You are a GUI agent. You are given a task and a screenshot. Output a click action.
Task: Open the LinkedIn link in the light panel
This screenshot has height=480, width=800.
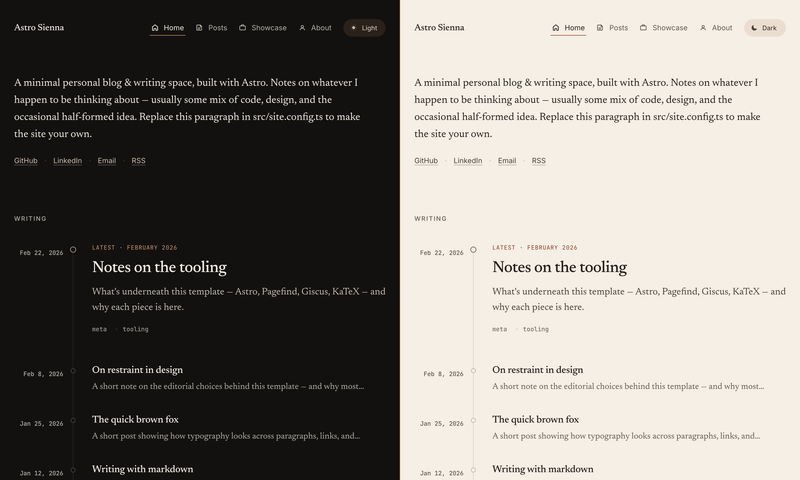468,161
